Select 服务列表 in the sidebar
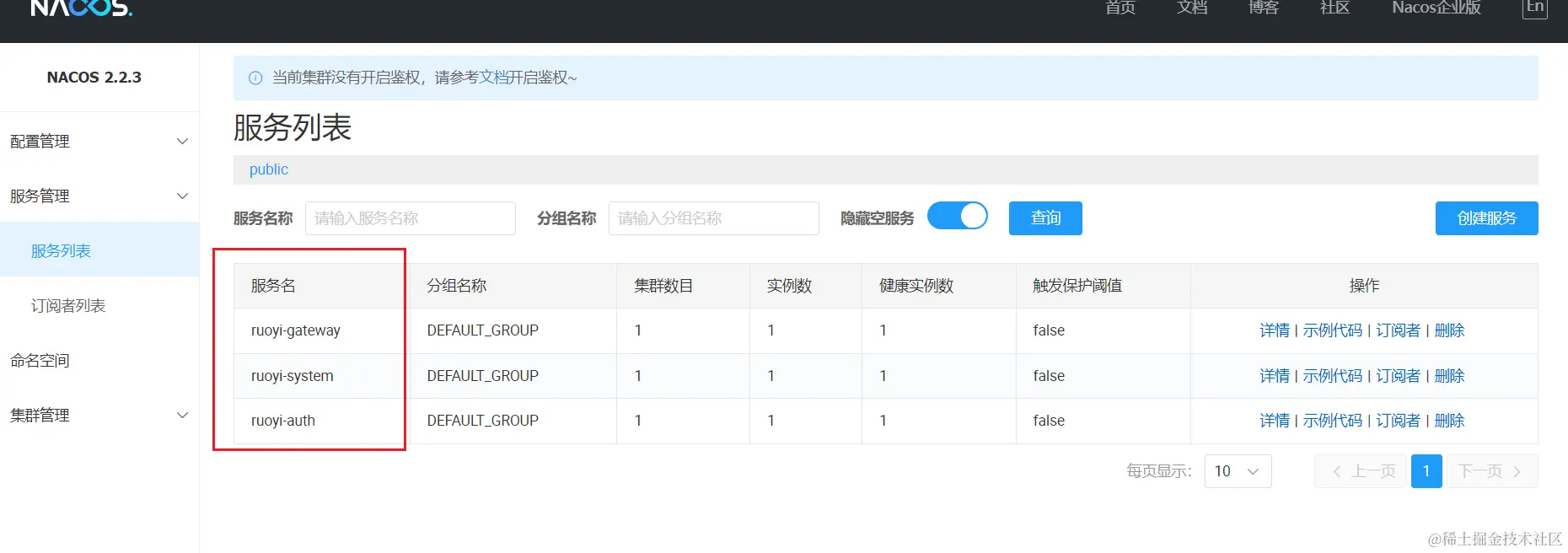Viewport: 1568px width, 553px height. 99,250
